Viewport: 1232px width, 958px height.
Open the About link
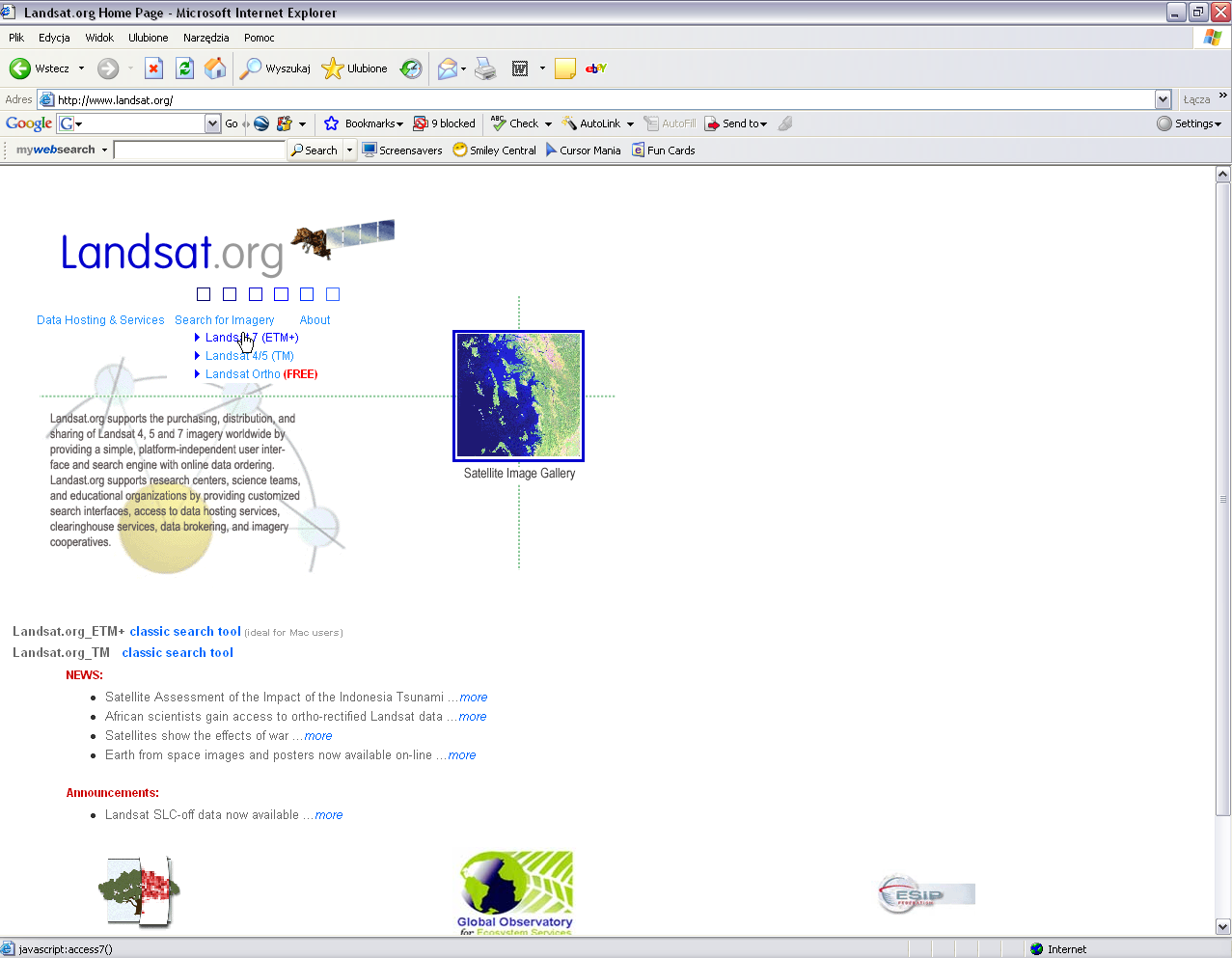pos(315,320)
